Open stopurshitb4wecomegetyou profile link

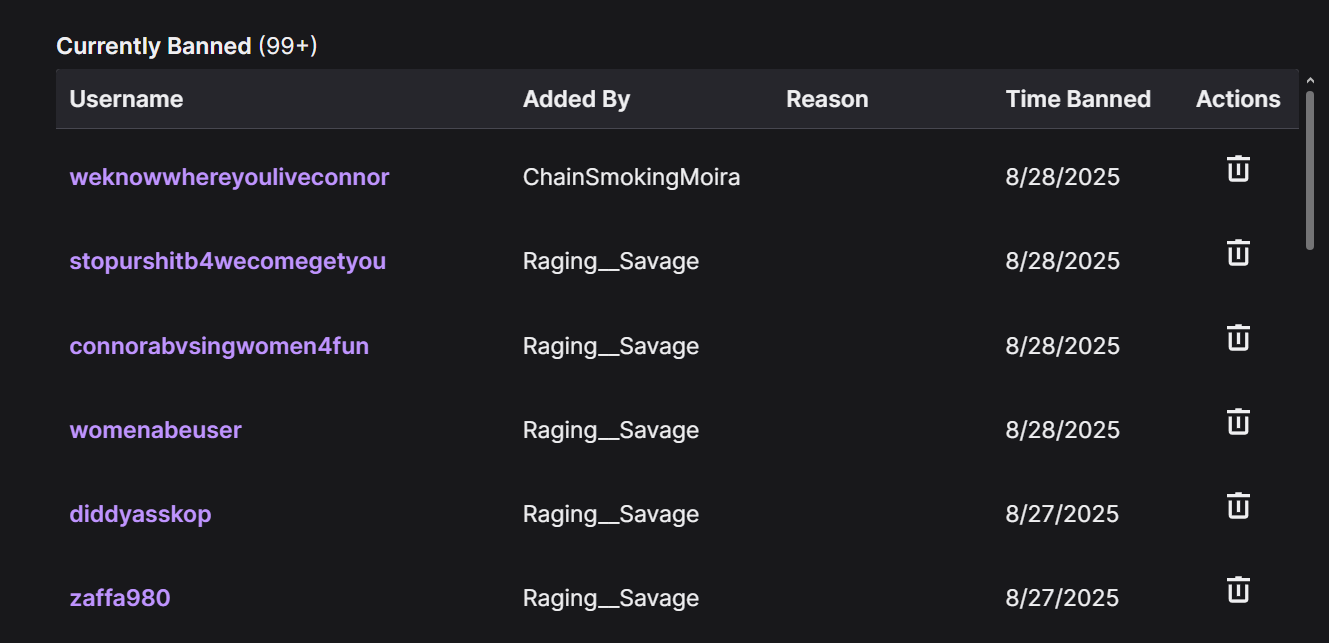point(227,261)
